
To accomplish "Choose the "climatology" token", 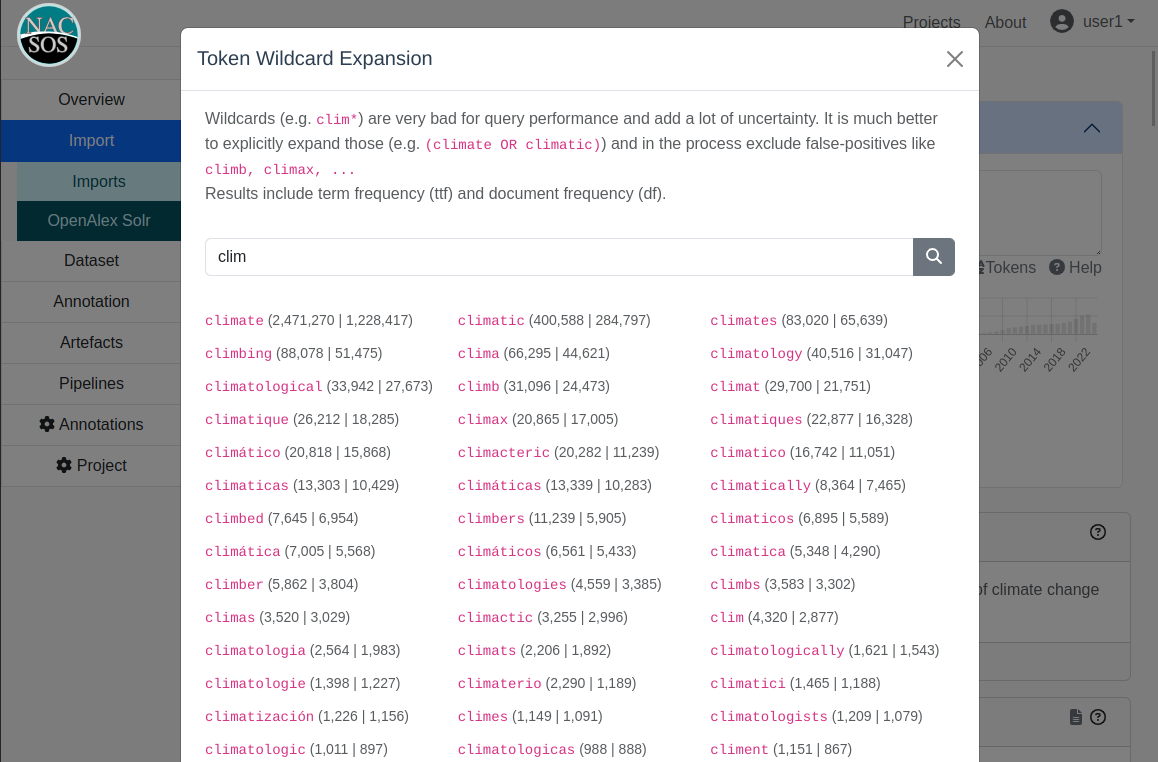I will tap(756, 354).
